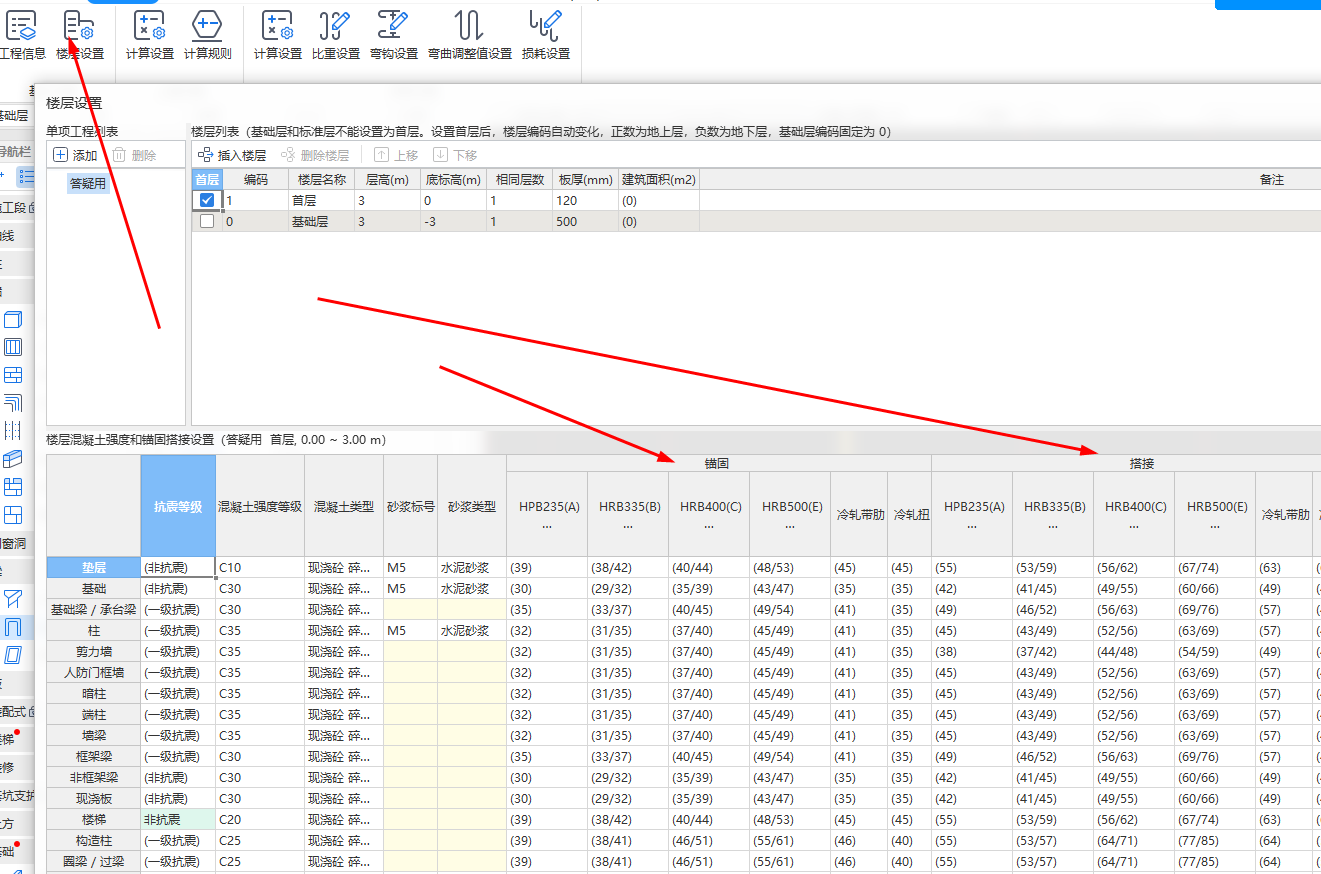Select the vertical-panel wall icon in sidebar
The width and height of the screenshot is (1321, 874).
13,348
